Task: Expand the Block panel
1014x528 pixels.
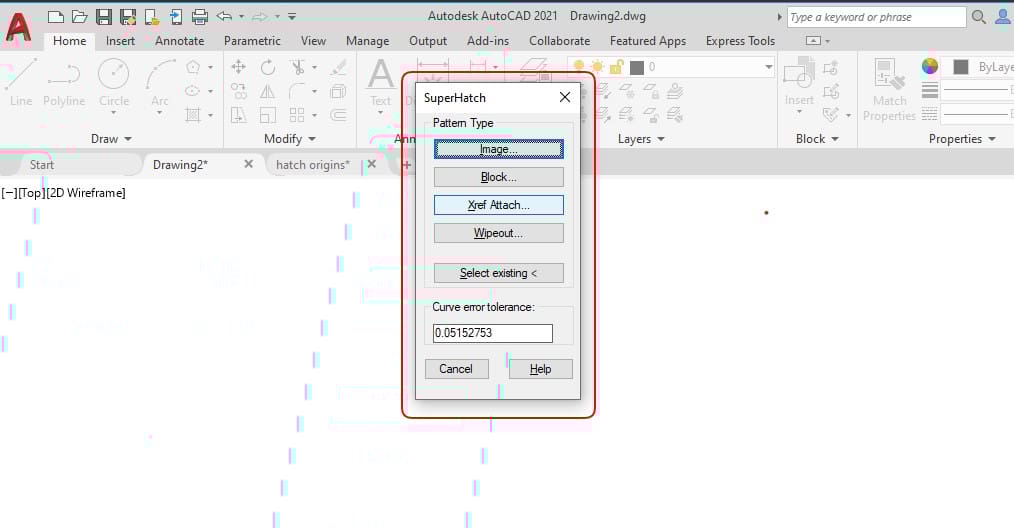Action: point(817,138)
